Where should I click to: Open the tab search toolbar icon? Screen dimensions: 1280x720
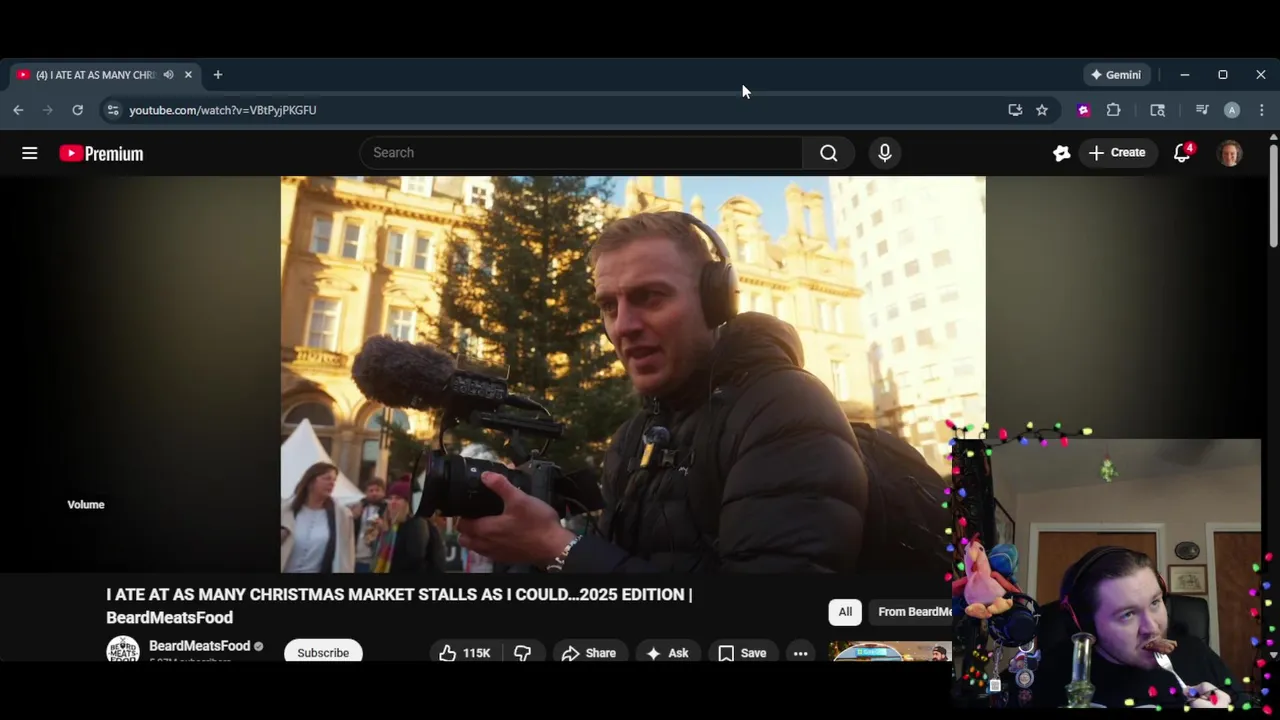1157,110
